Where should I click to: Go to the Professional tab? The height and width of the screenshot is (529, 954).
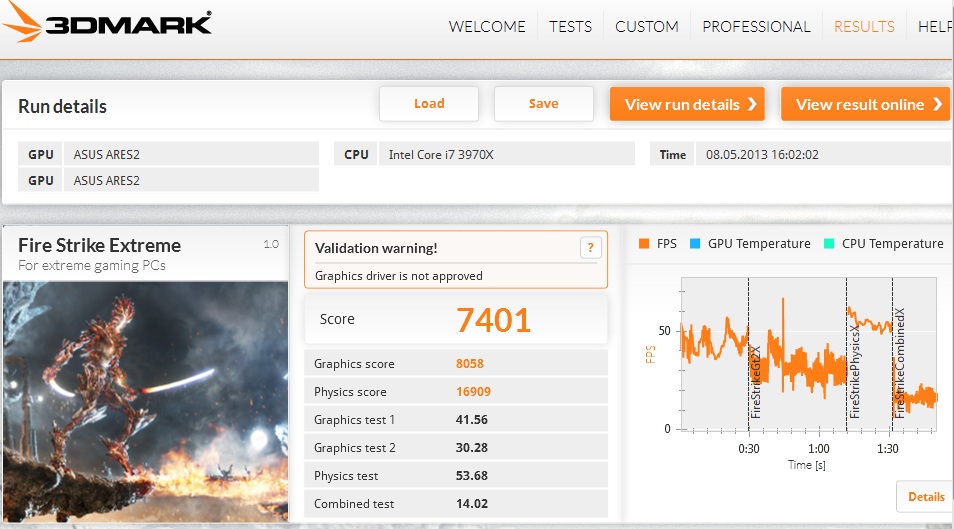756,27
